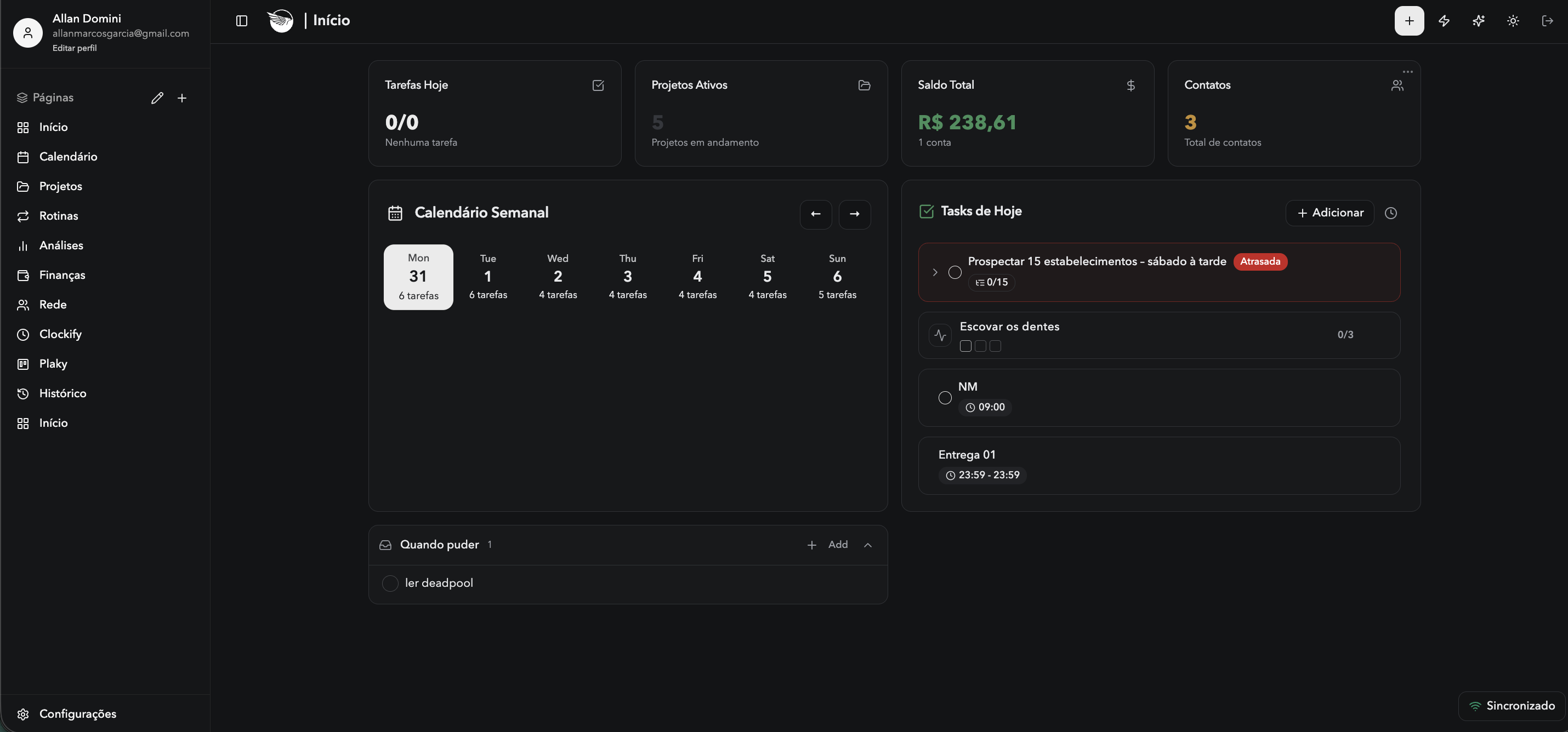1568x732 pixels.
Task: Collapse the Quando puder section
Action: (x=868, y=545)
